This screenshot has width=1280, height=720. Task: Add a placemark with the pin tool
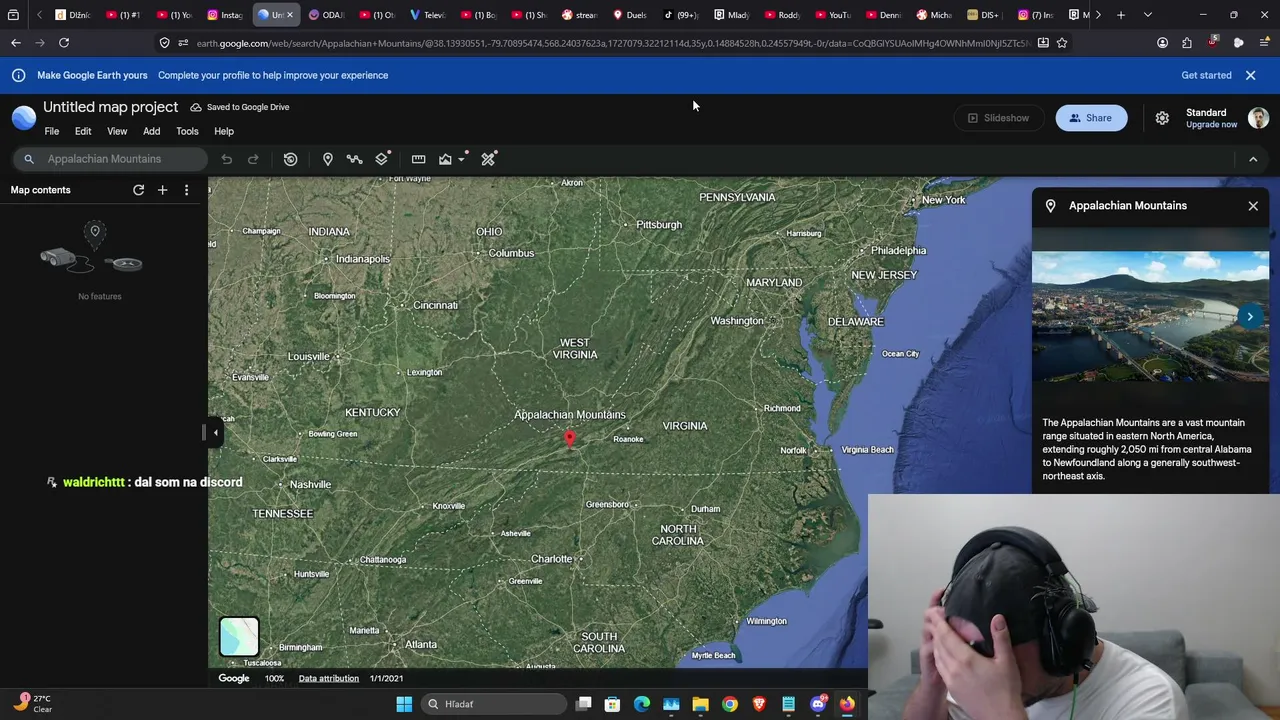[x=327, y=159]
